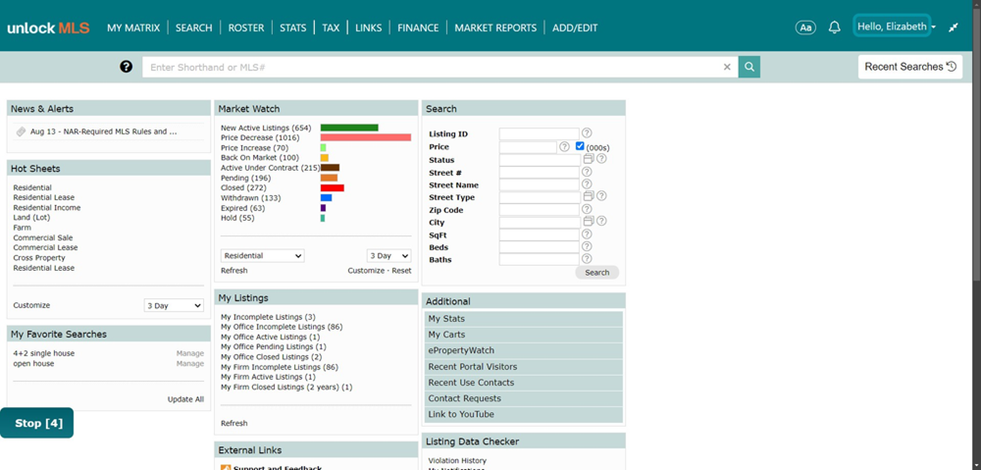Open the ROSTER menu
981x470 pixels.
246,28
